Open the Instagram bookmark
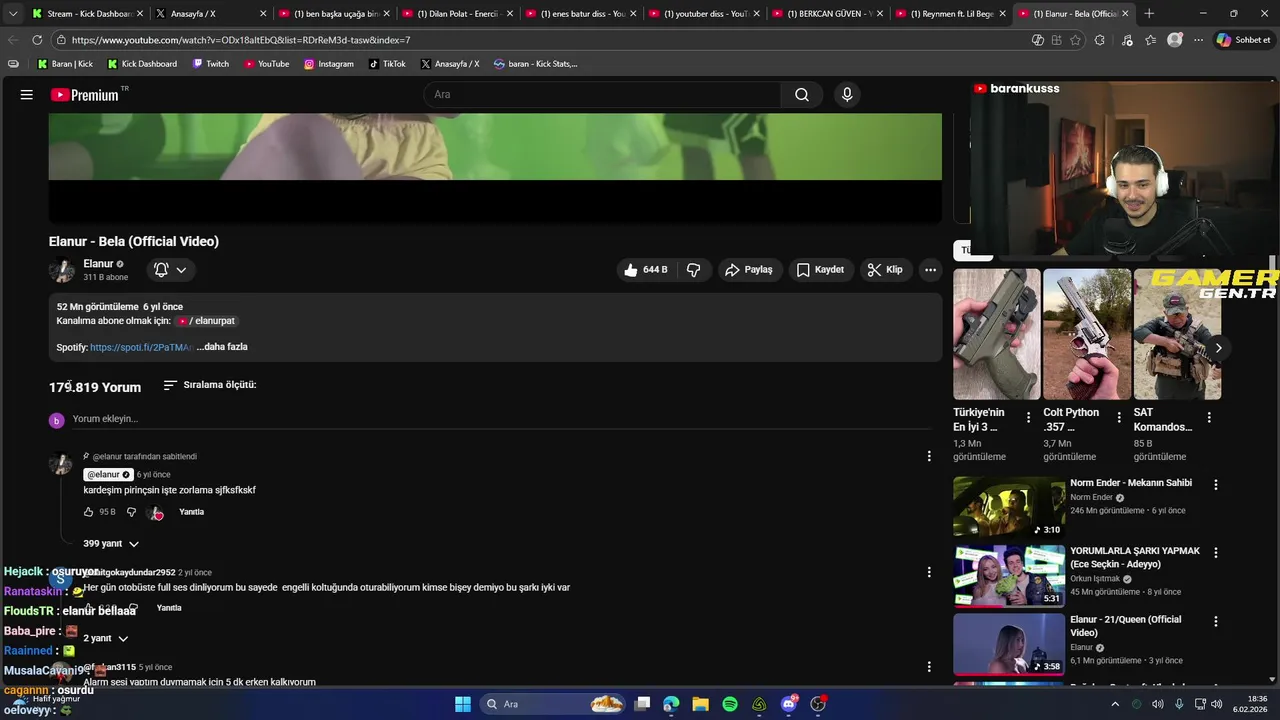The width and height of the screenshot is (1280, 720). point(329,64)
